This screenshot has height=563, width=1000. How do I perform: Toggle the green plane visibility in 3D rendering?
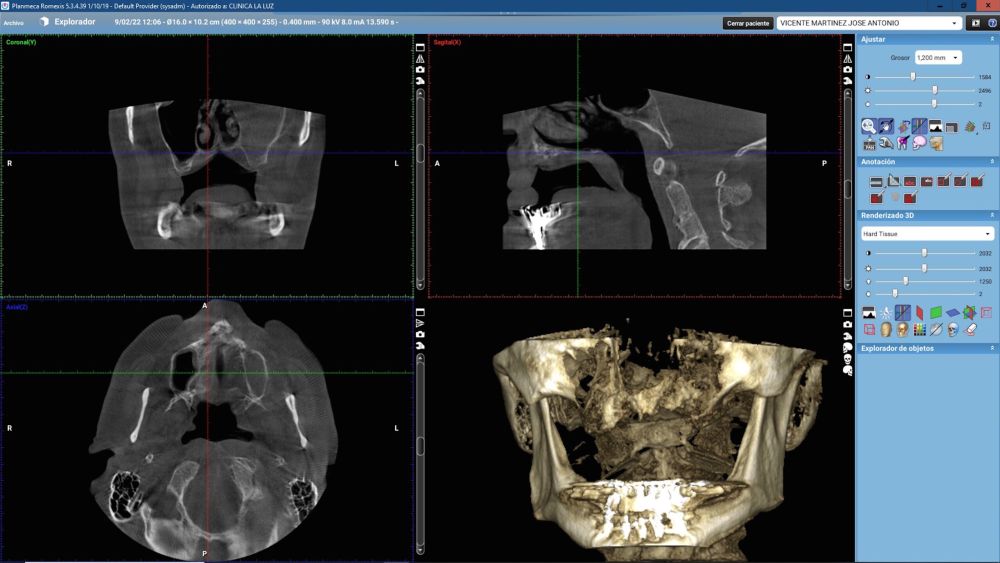click(x=935, y=312)
